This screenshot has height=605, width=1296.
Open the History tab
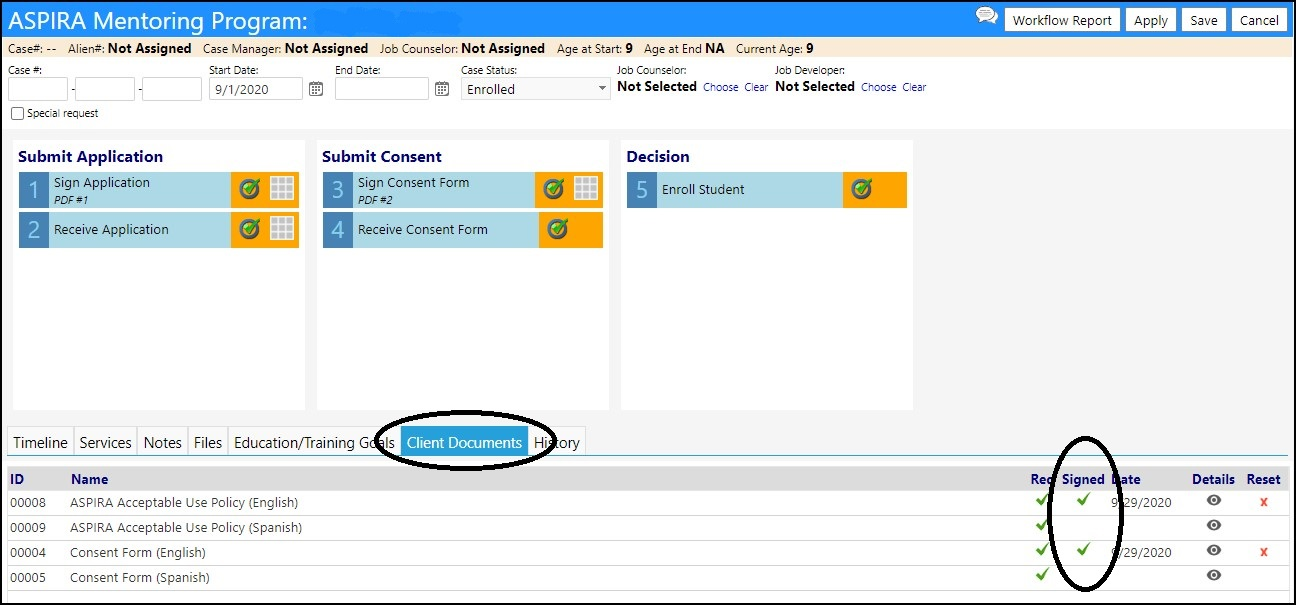(x=556, y=442)
